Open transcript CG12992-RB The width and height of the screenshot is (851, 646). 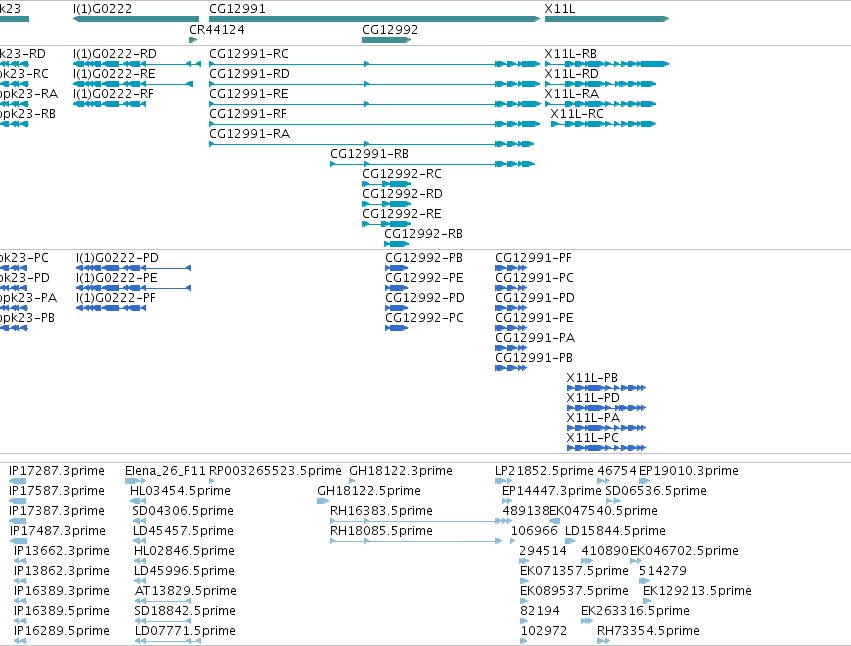point(396,244)
